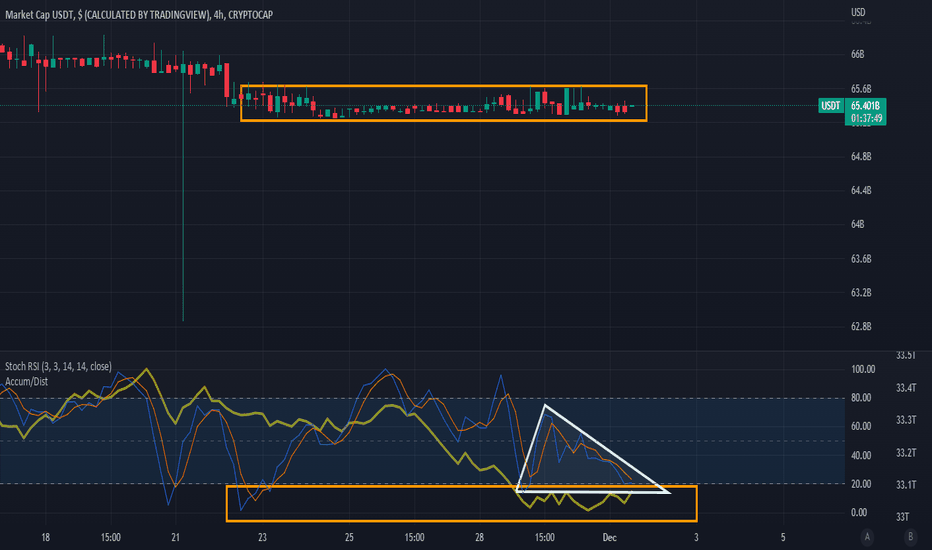Click the 63.2B price axis label
This screenshot has height=550, width=932.
point(861,293)
